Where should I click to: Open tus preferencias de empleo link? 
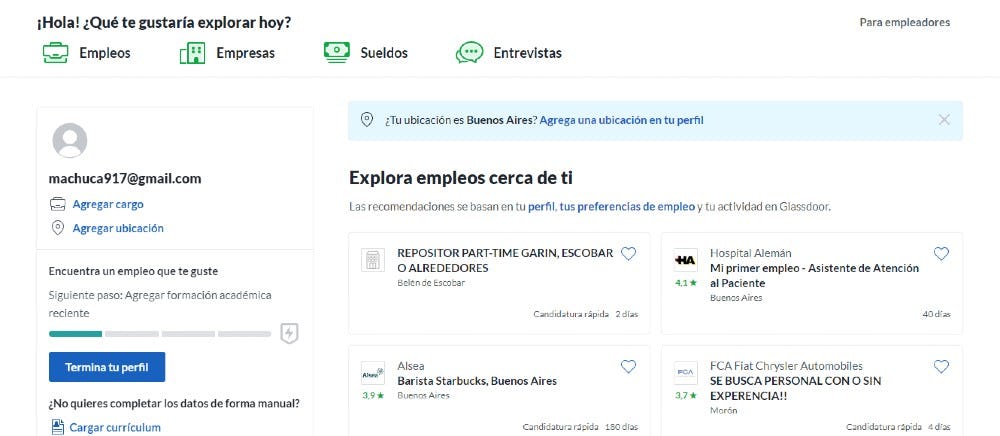point(627,207)
